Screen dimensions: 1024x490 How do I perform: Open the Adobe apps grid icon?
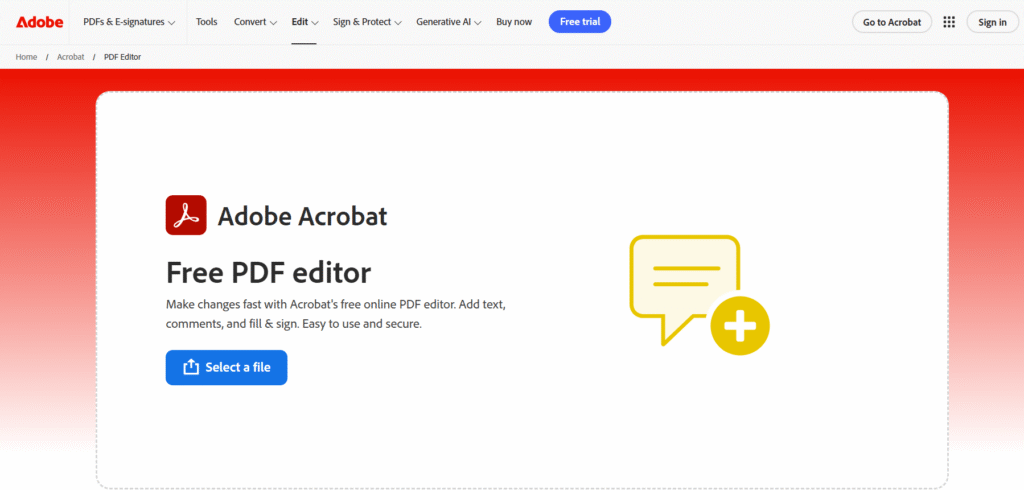click(949, 22)
